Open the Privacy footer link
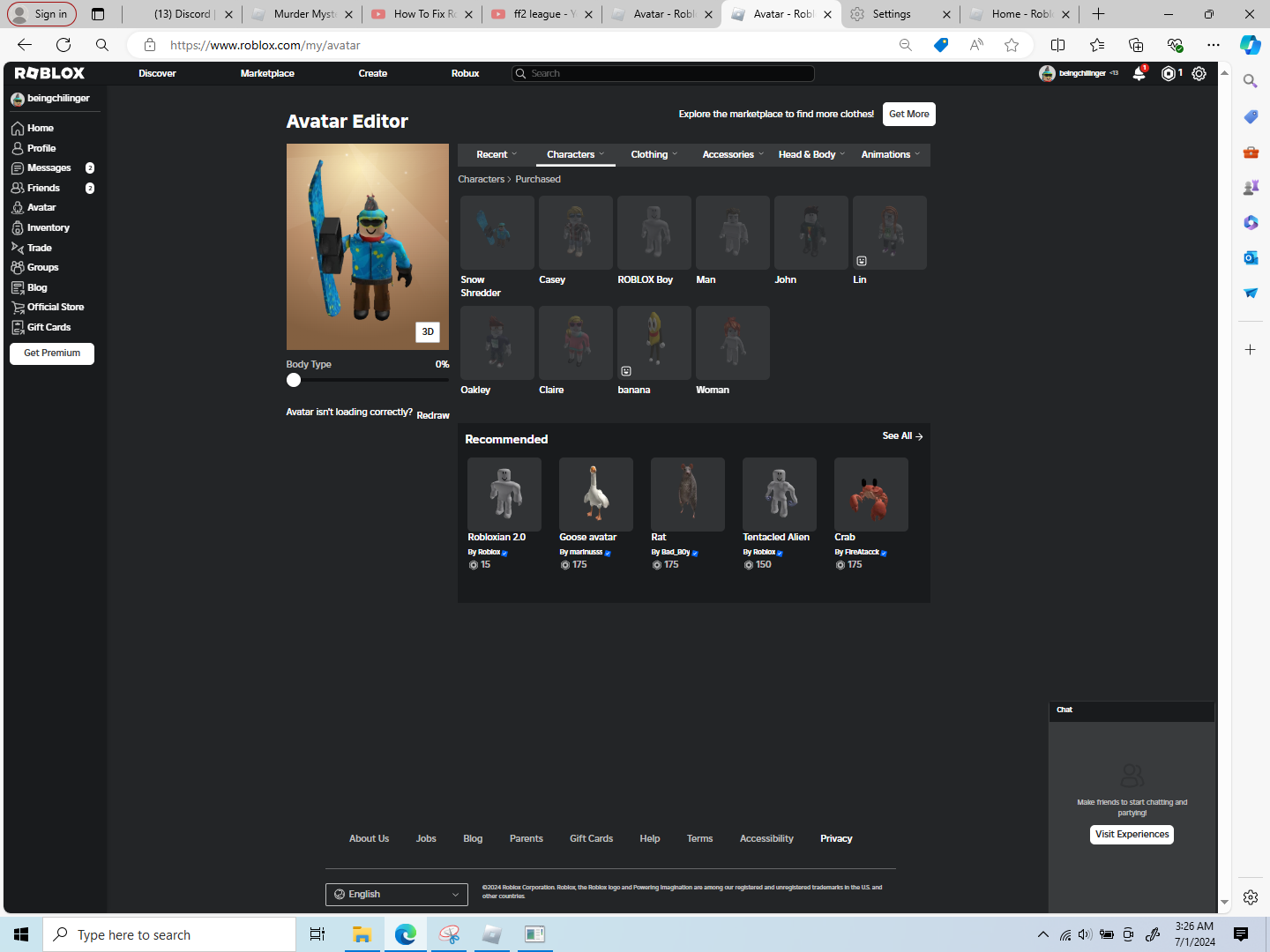Viewport: 1270px width, 952px height. [836, 838]
